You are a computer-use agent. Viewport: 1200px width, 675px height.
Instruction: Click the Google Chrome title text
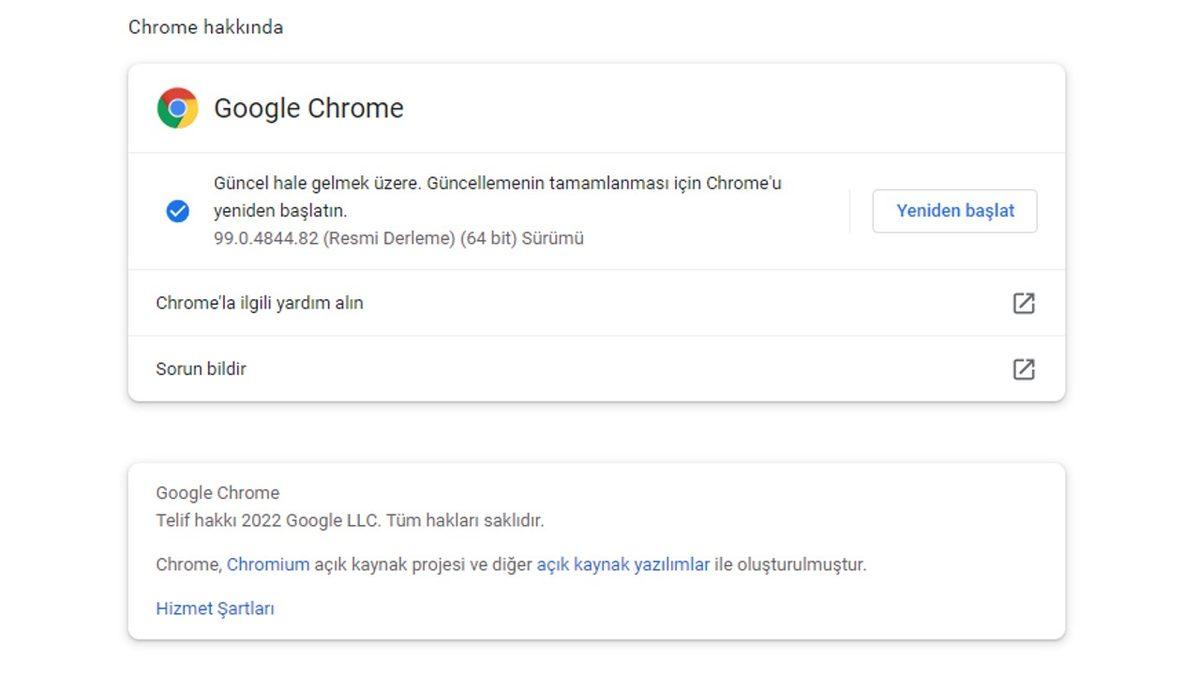(x=308, y=108)
